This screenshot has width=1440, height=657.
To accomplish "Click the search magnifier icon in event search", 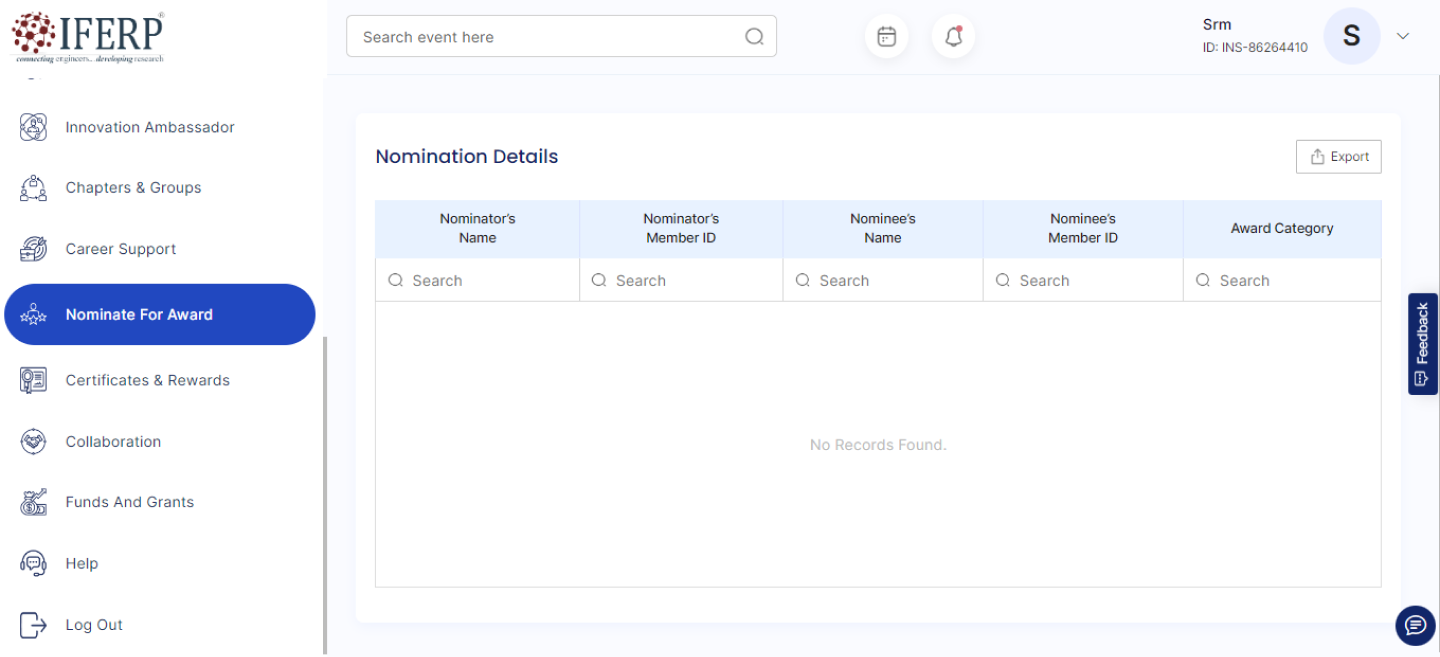I will (x=754, y=37).
